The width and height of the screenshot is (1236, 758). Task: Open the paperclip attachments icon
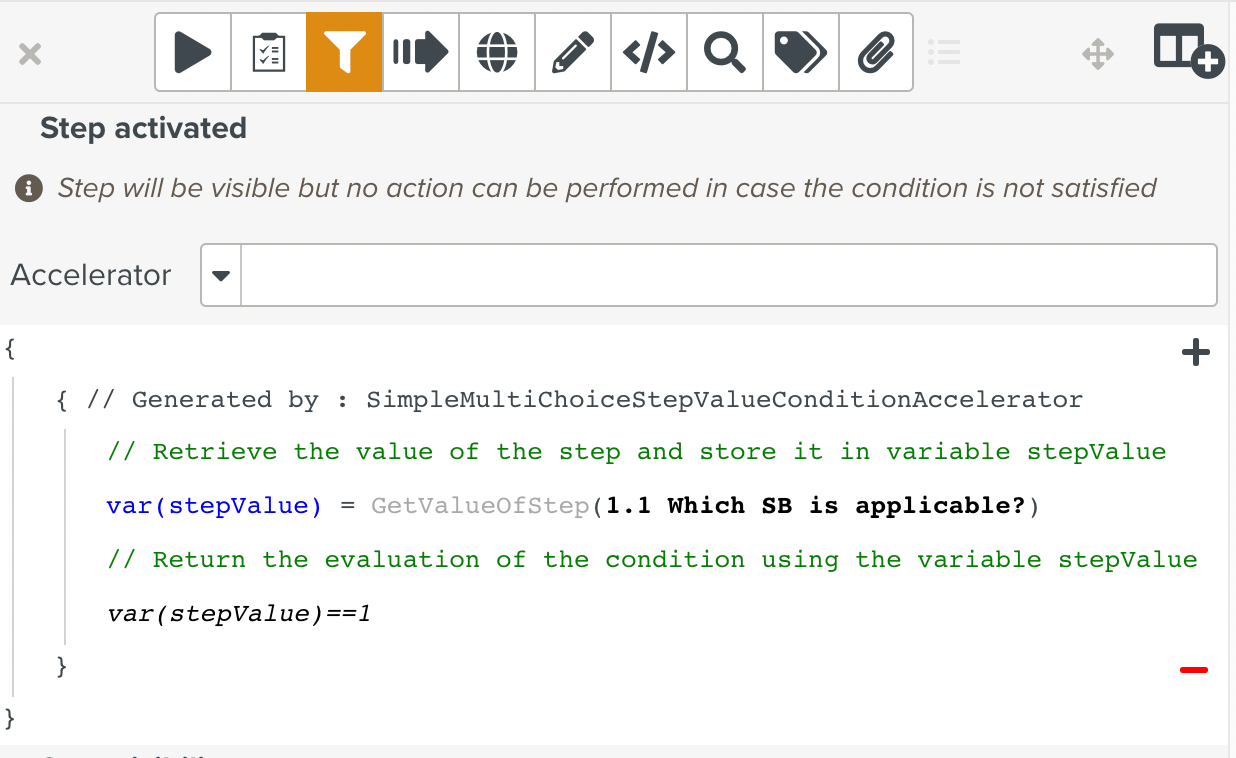876,51
